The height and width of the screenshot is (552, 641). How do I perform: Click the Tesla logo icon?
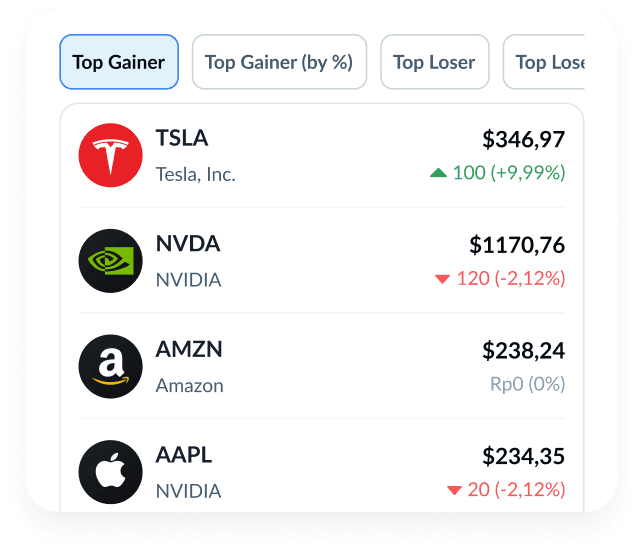pos(111,155)
